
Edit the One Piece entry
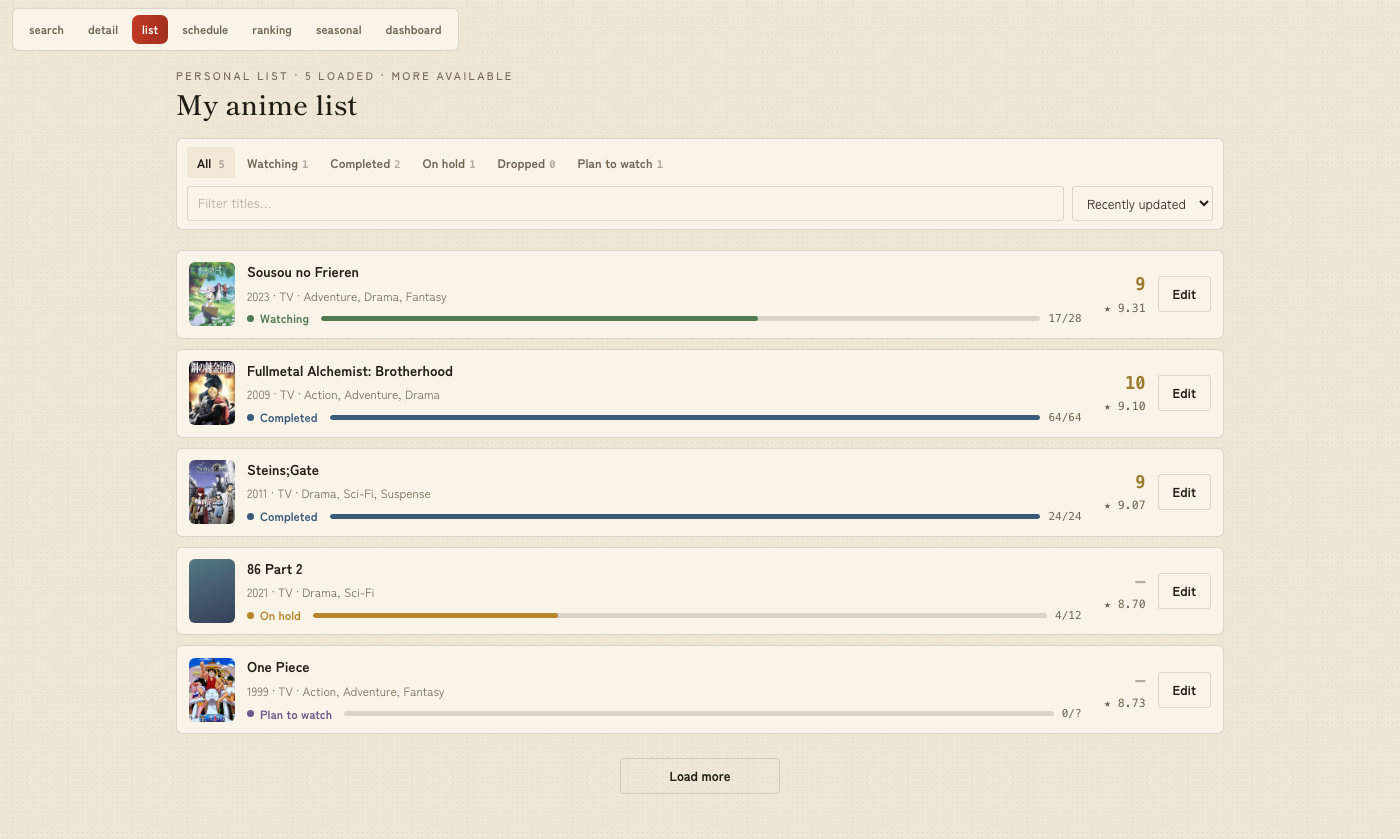(x=1184, y=690)
